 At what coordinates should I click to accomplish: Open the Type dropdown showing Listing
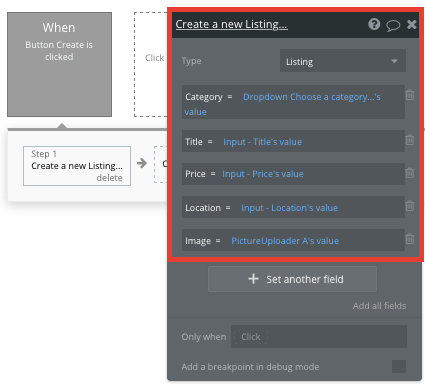(x=343, y=61)
